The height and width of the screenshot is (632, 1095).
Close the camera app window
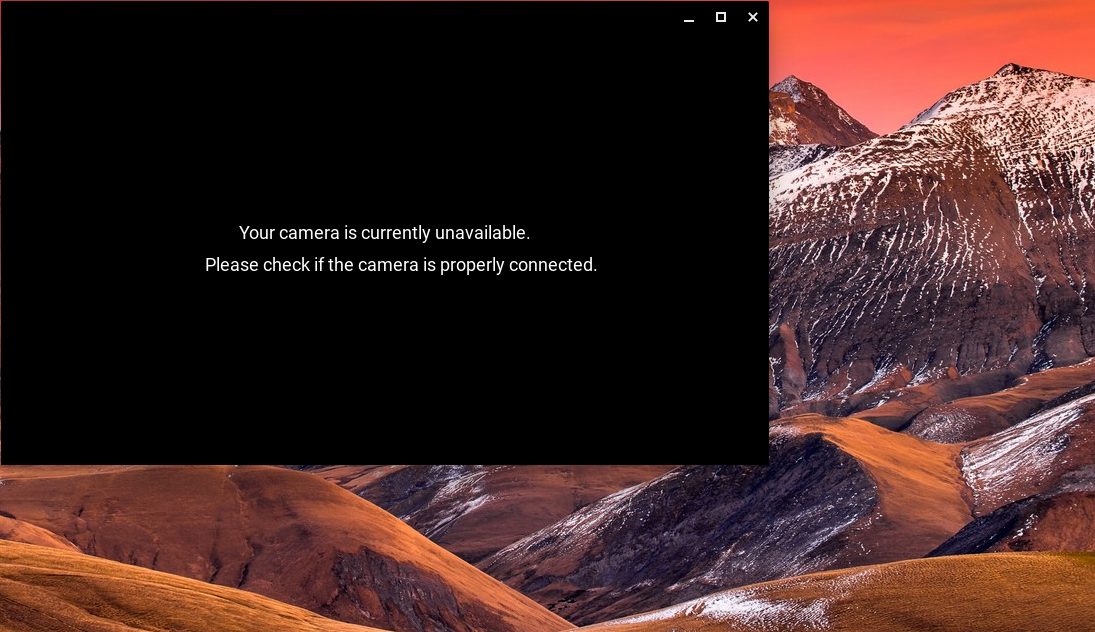pyautogui.click(x=753, y=17)
